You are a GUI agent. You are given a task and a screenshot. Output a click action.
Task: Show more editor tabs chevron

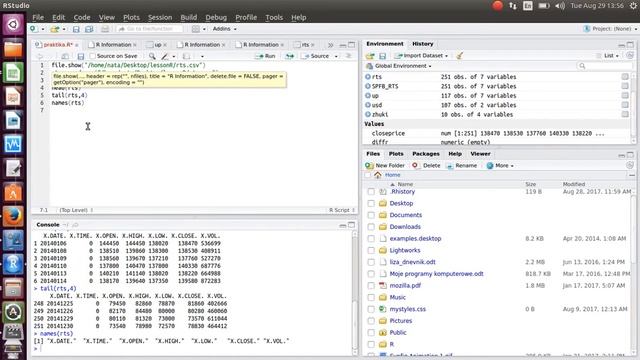coord(330,45)
